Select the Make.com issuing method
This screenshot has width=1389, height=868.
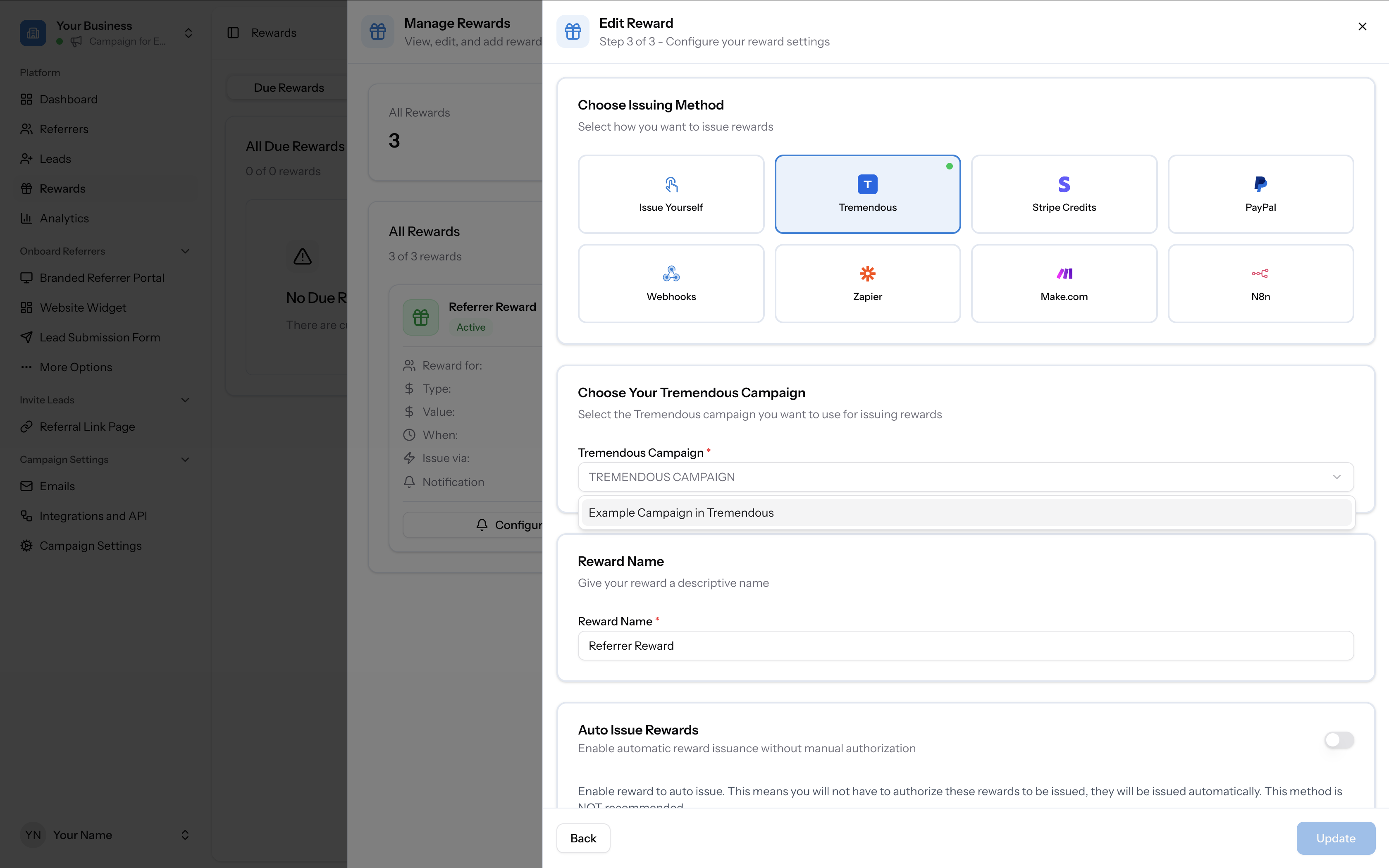[x=1064, y=284]
